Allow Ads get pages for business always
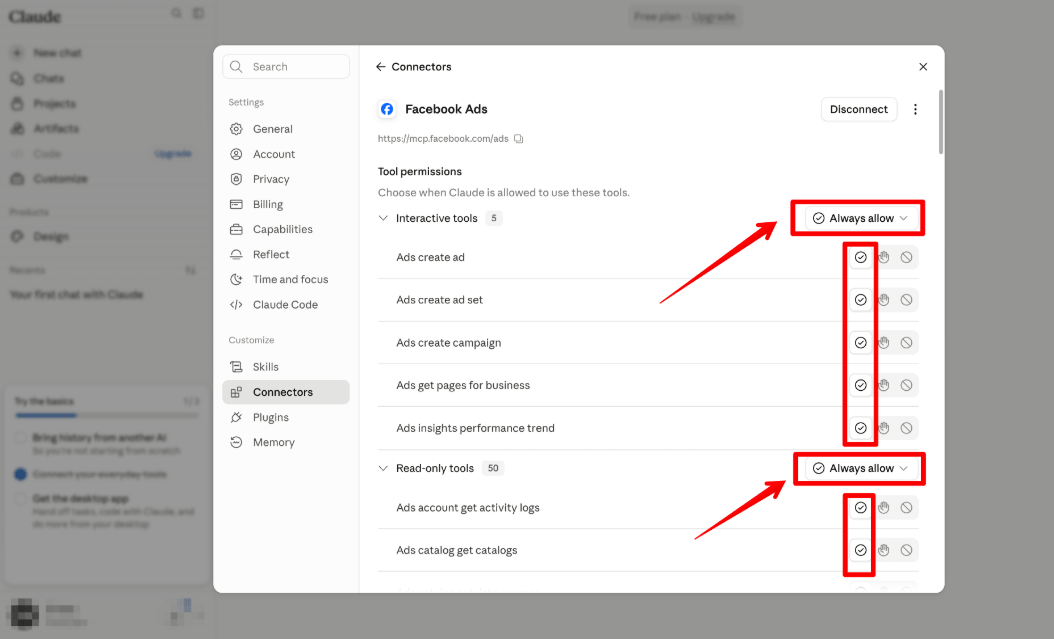The image size is (1054, 639). (x=860, y=385)
